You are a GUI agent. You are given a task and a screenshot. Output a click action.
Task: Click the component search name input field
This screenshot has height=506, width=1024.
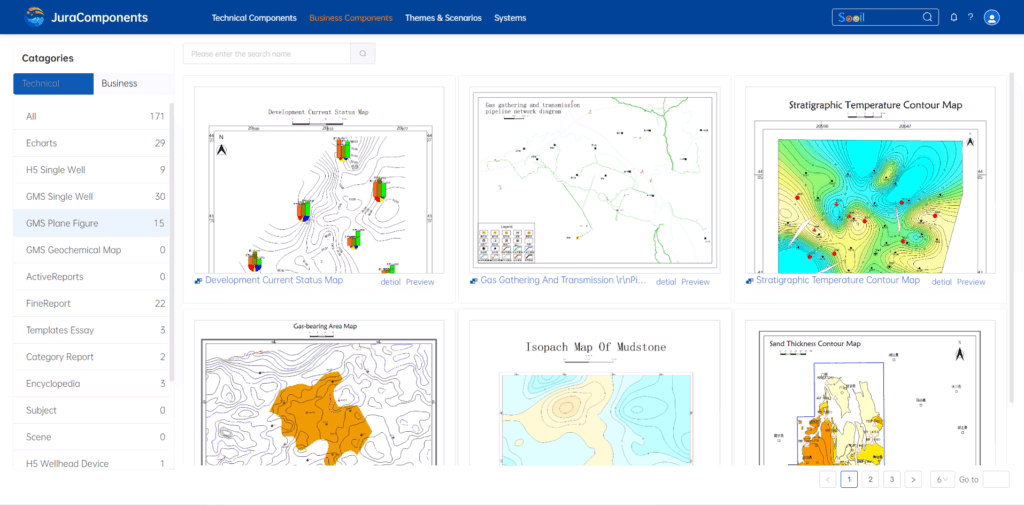267,54
